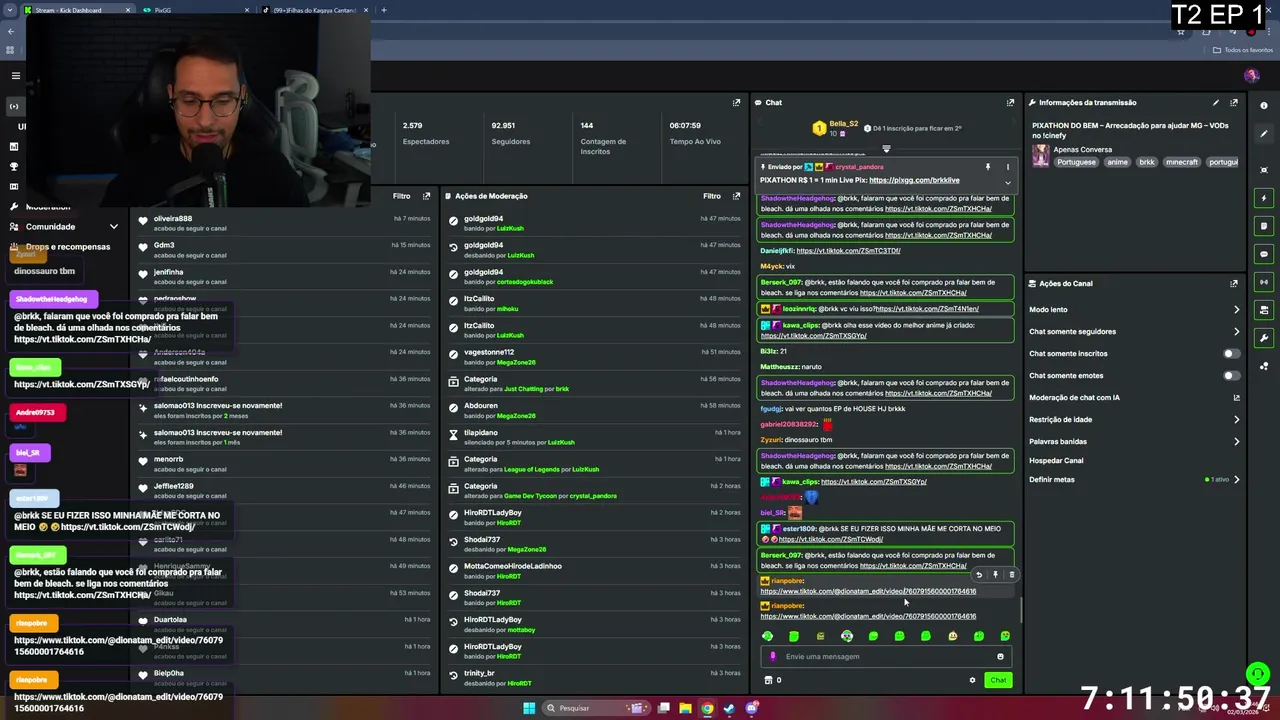Open Drops e recompensas menu item
The width and height of the screenshot is (1280, 720).
click(60, 246)
